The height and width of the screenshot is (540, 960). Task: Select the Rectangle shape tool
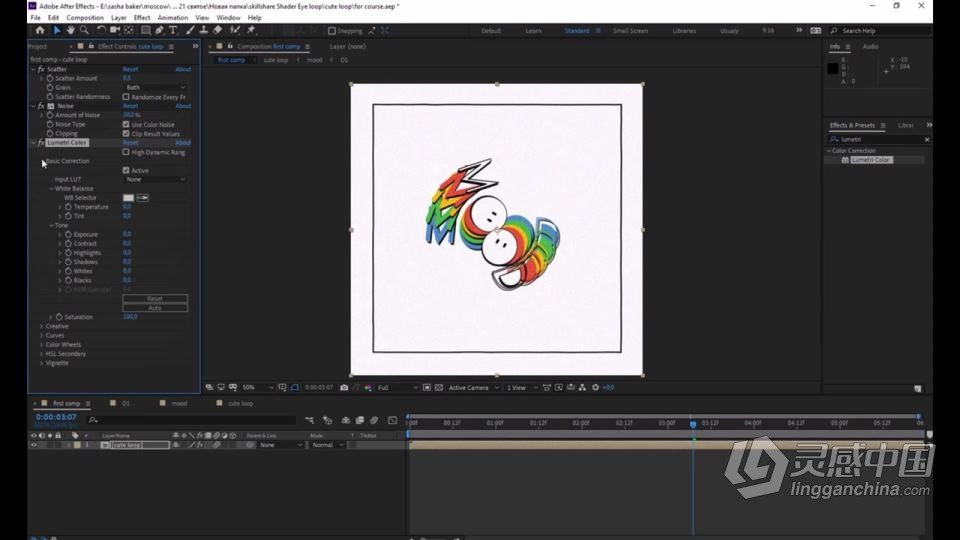pyautogui.click(x=146, y=30)
